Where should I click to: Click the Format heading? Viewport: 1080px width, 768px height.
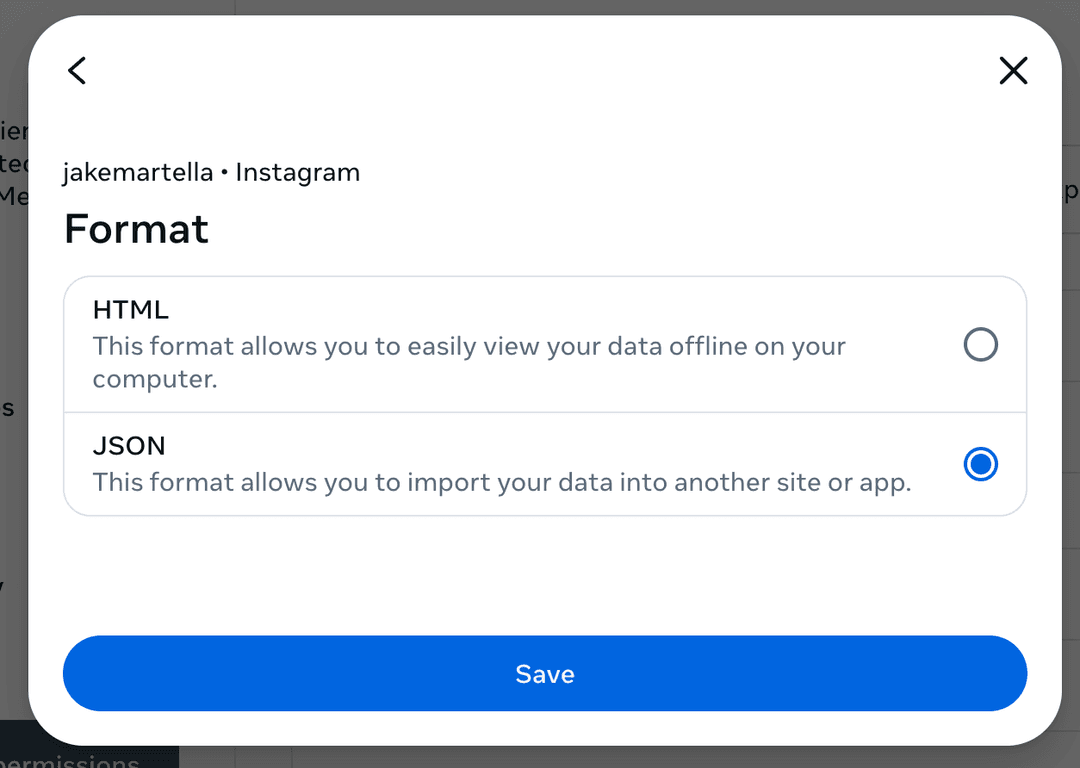(136, 229)
